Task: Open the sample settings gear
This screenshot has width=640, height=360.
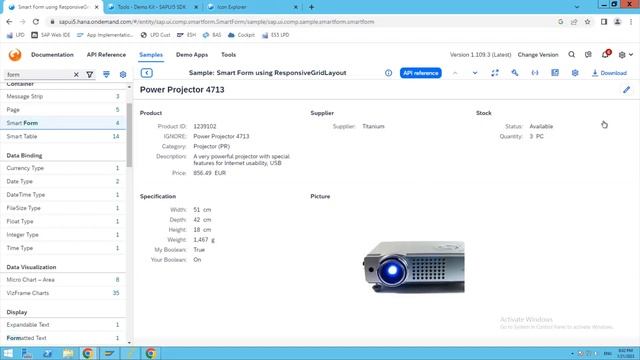Action: point(575,73)
